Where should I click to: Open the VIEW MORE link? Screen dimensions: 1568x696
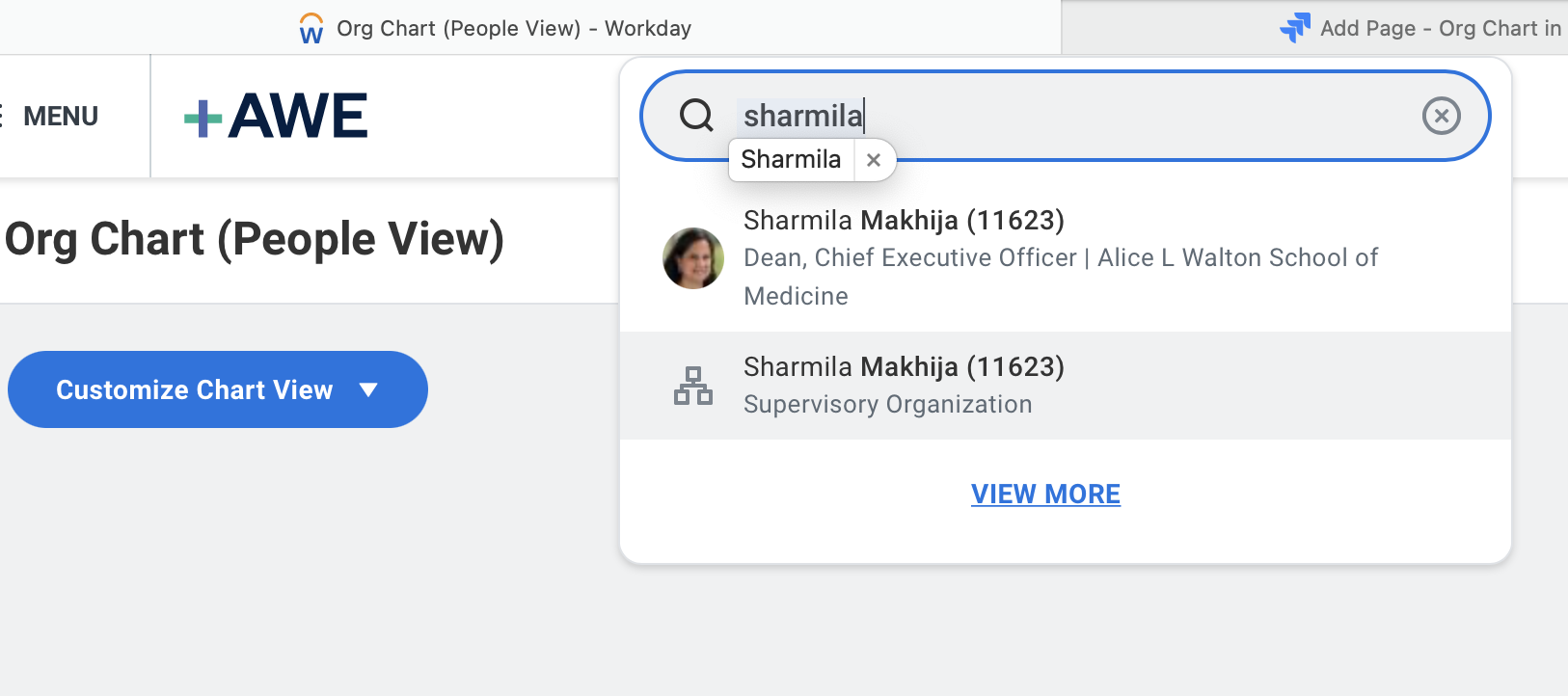(x=1045, y=494)
